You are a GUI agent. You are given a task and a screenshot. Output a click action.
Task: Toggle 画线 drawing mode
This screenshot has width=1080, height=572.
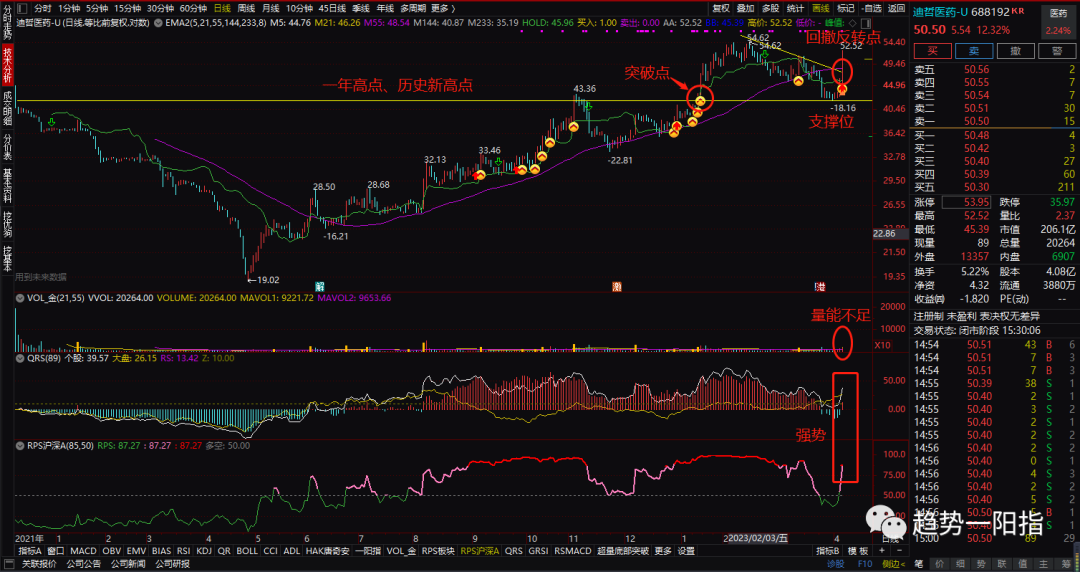tap(820, 8)
